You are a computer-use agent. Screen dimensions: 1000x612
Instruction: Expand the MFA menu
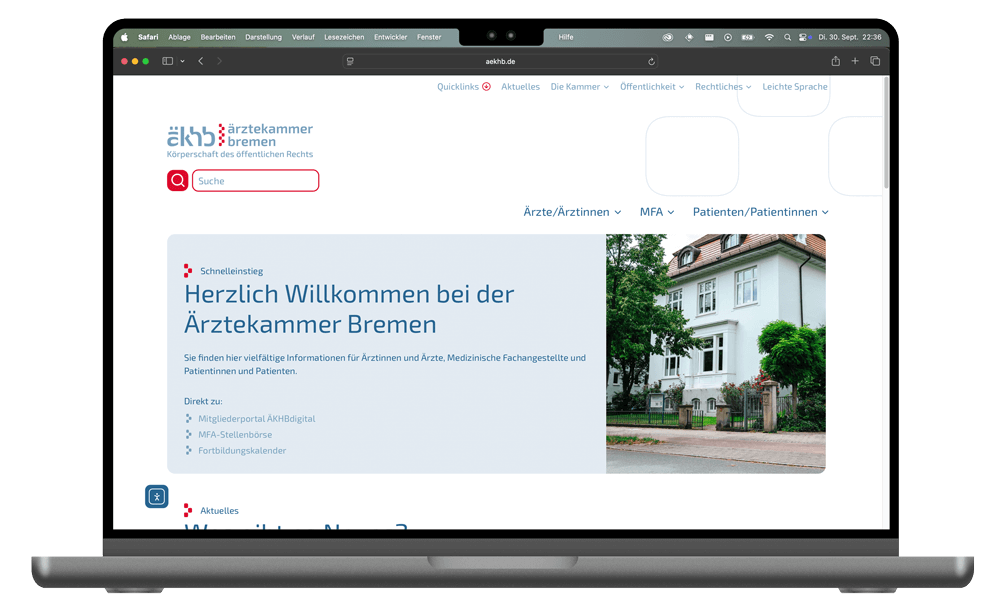point(657,212)
